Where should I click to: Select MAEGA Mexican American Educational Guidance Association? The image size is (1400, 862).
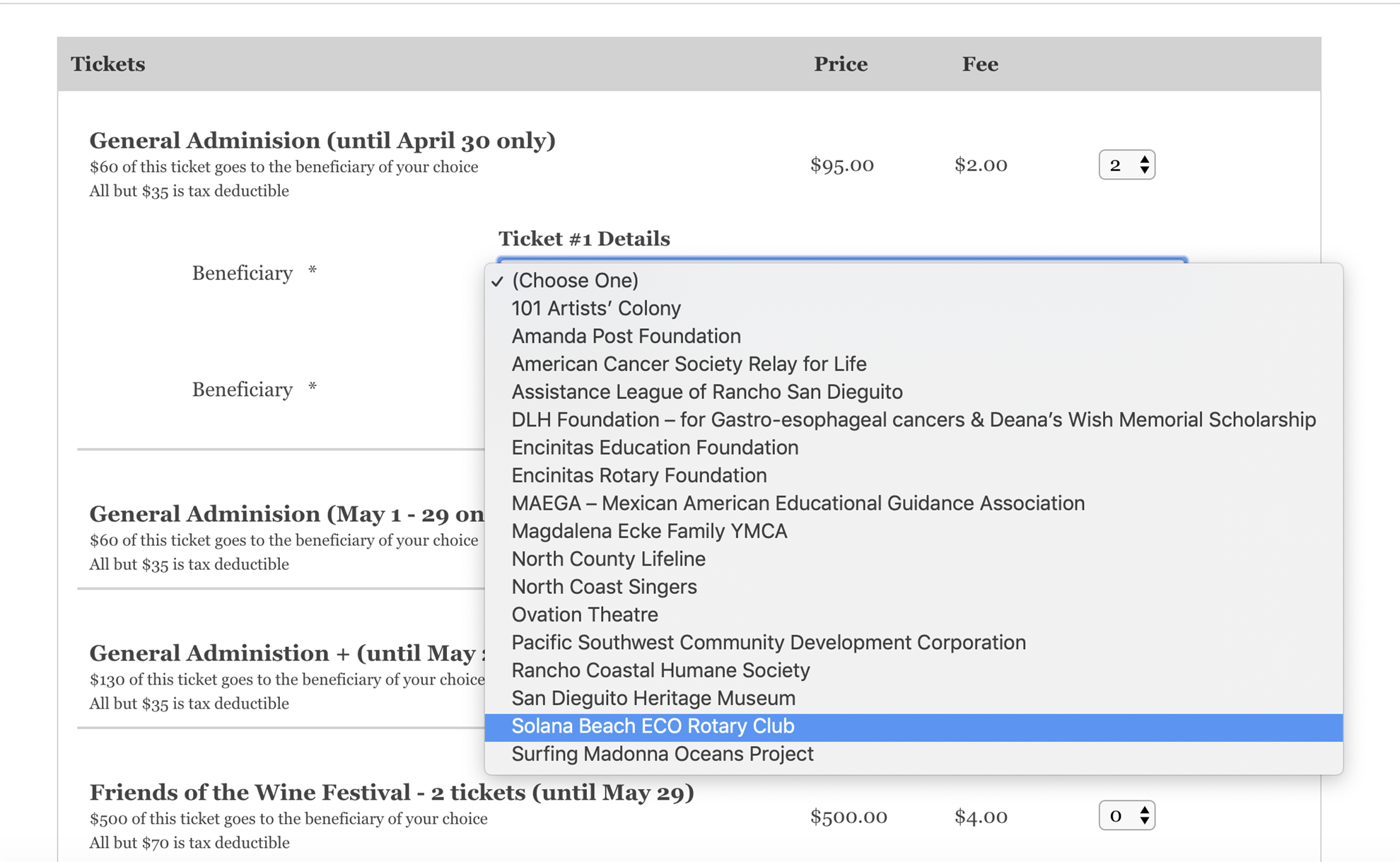coord(798,503)
